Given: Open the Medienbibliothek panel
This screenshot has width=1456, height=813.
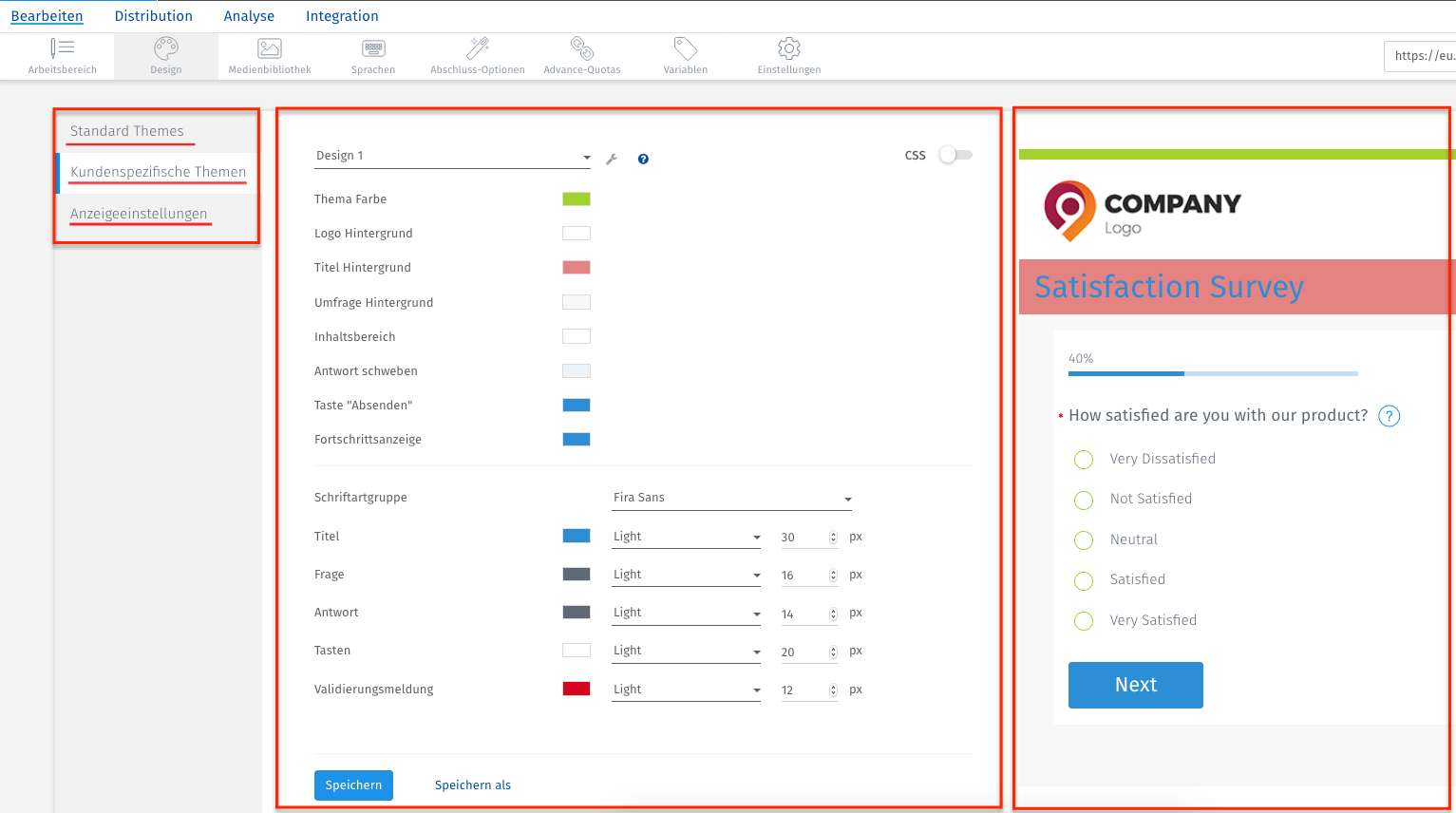Looking at the screenshot, I should (x=269, y=54).
